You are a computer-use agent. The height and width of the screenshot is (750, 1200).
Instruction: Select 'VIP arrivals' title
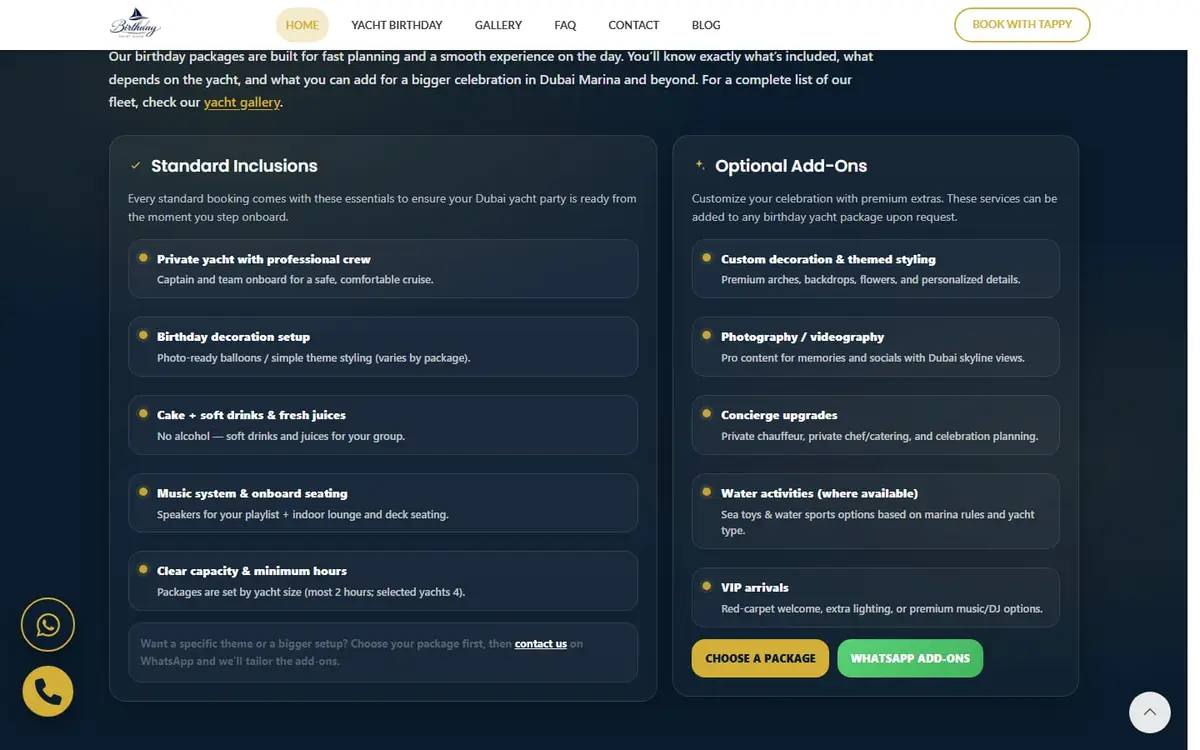coord(755,587)
